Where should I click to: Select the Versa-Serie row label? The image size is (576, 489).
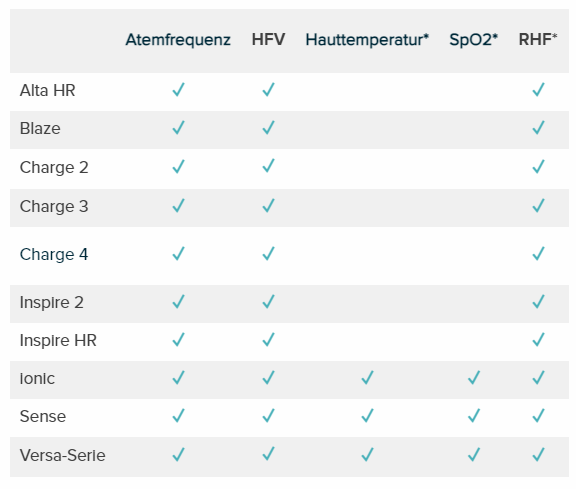(62, 455)
